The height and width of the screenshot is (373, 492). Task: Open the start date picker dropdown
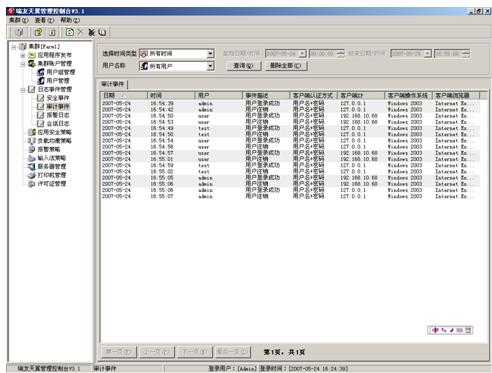coord(302,54)
